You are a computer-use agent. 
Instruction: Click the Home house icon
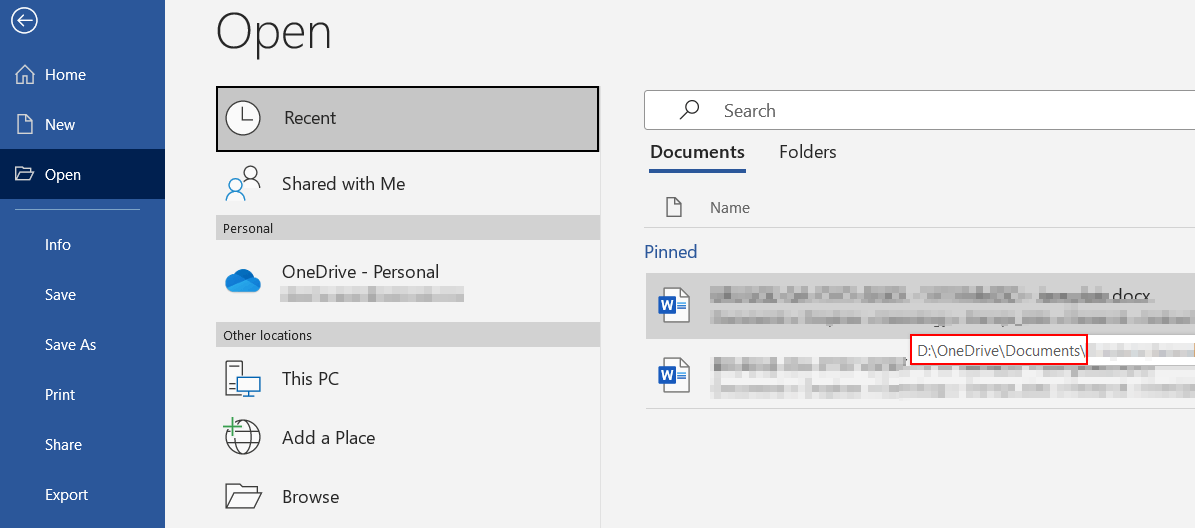24,75
